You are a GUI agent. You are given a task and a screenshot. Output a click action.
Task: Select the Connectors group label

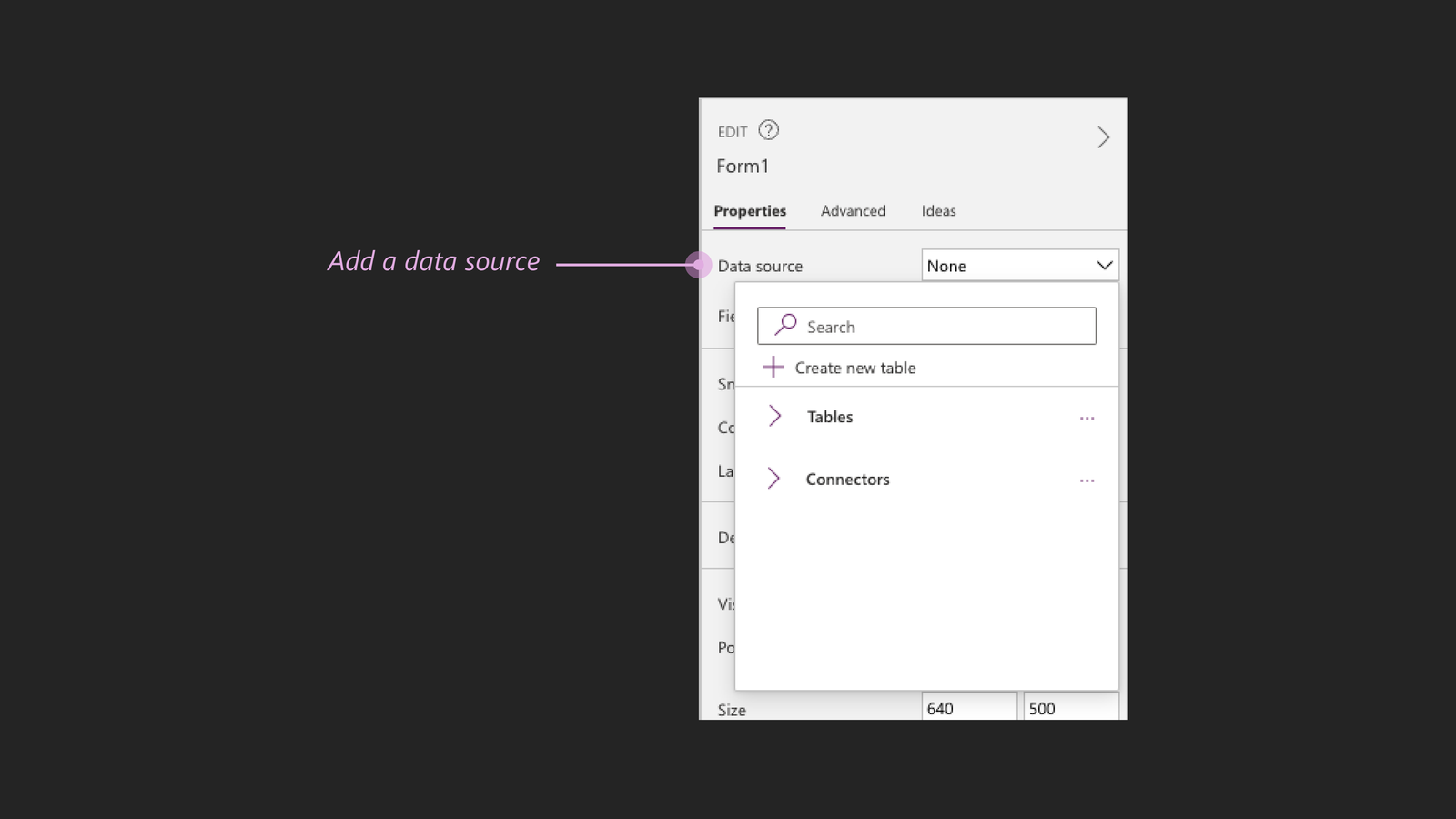coord(847,480)
